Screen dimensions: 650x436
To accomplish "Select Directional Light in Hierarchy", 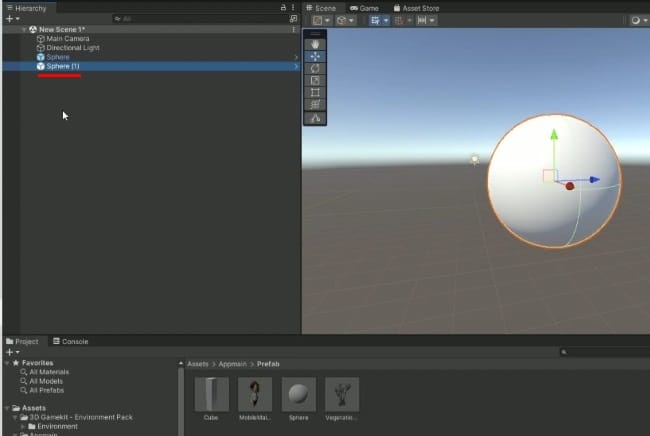I will 68,48.
